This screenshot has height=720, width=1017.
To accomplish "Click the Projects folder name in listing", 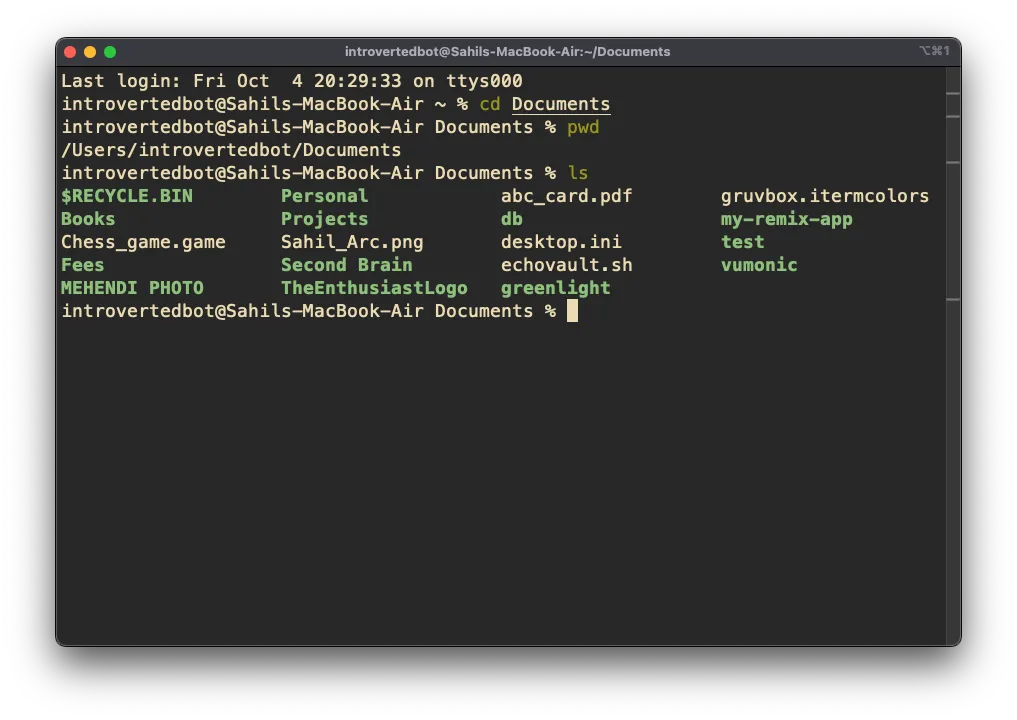I will coord(324,219).
